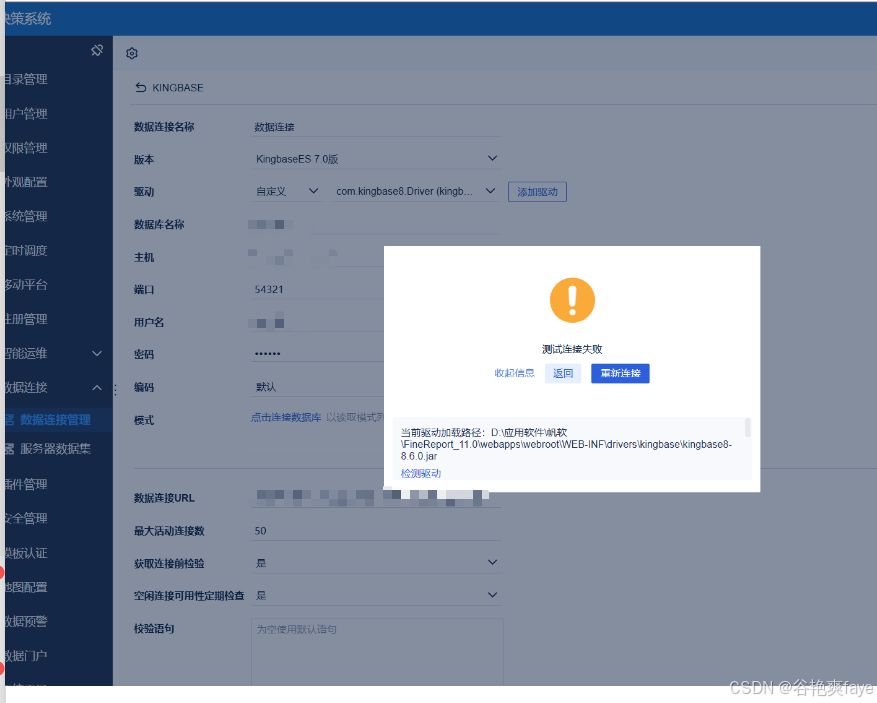877x703 pixels.
Task: Go to 用户管理 in the sidebar
Action: click(x=35, y=113)
